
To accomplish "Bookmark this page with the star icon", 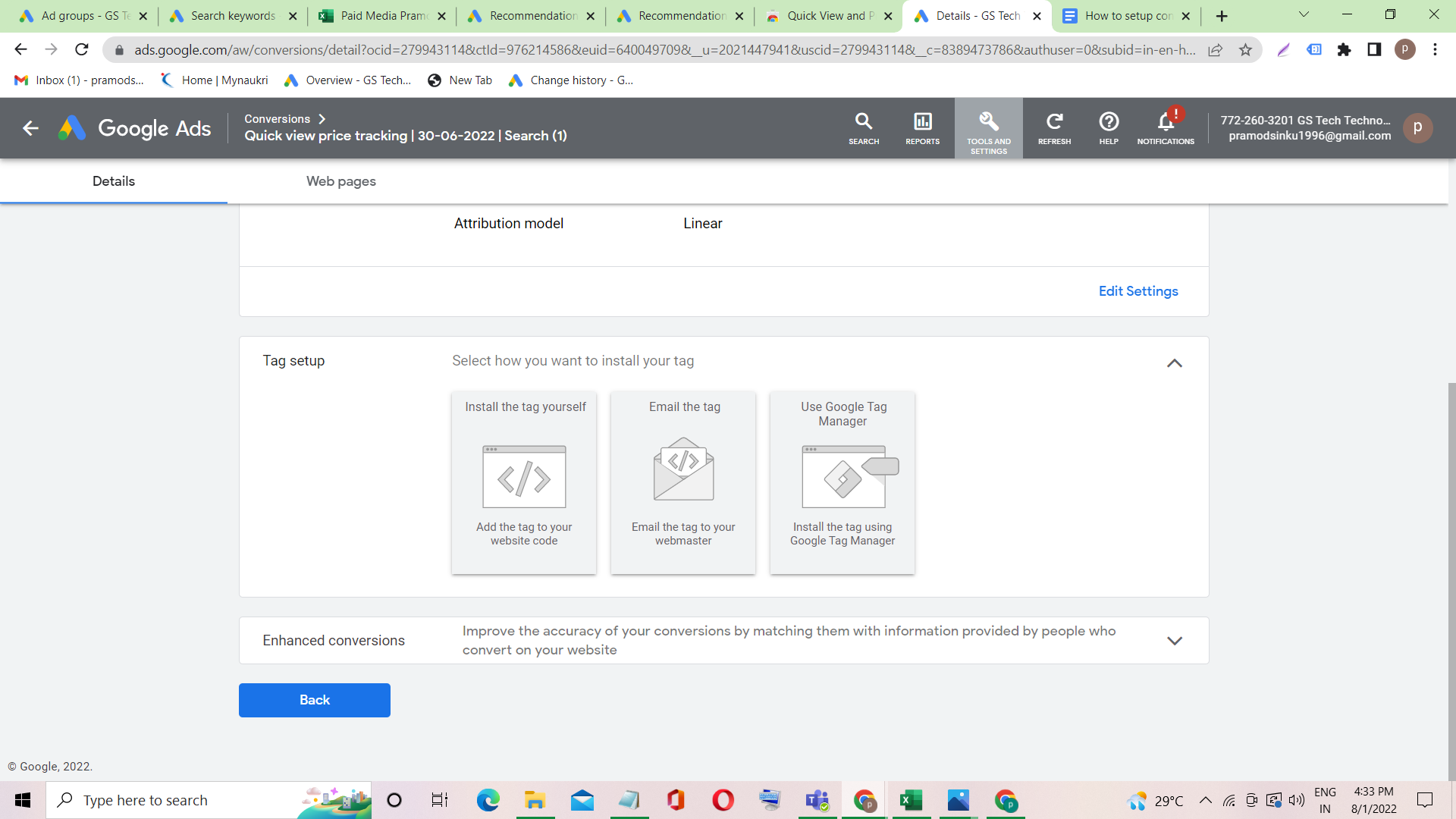I will (1245, 50).
